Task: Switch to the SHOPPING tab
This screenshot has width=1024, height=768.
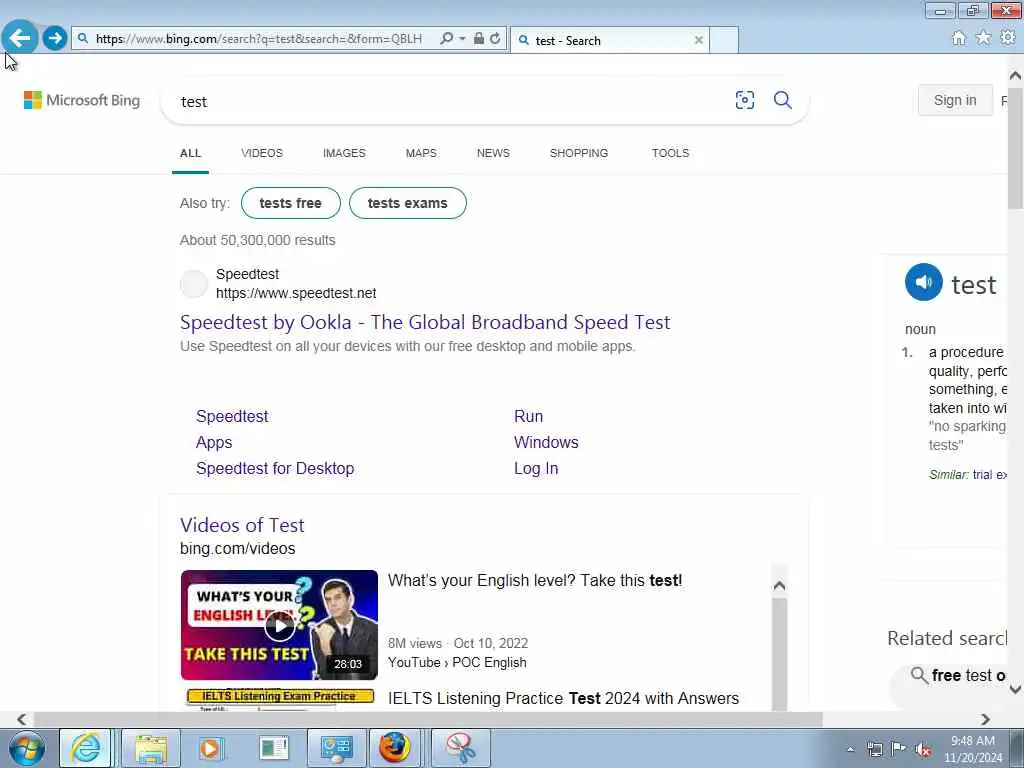Action: (x=579, y=153)
